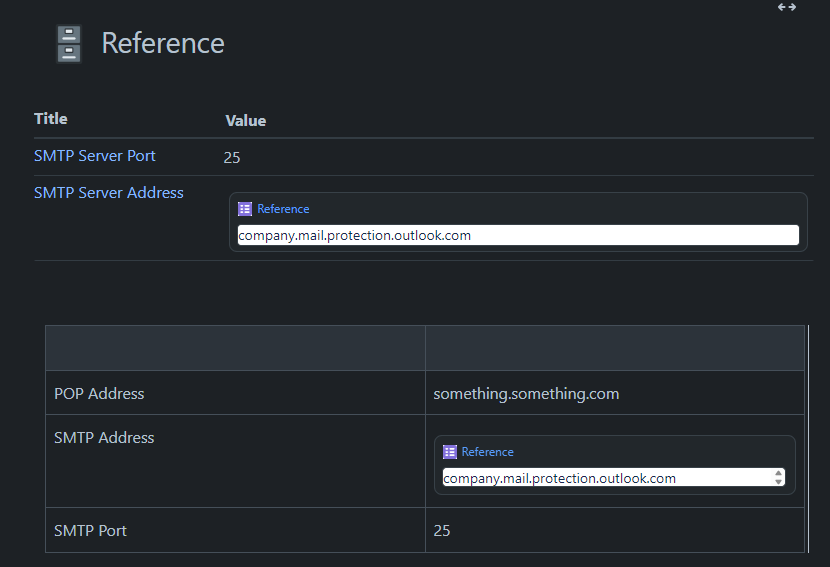830x567 pixels.
Task: Open the SMTP Server Port link
Action: tap(95, 156)
